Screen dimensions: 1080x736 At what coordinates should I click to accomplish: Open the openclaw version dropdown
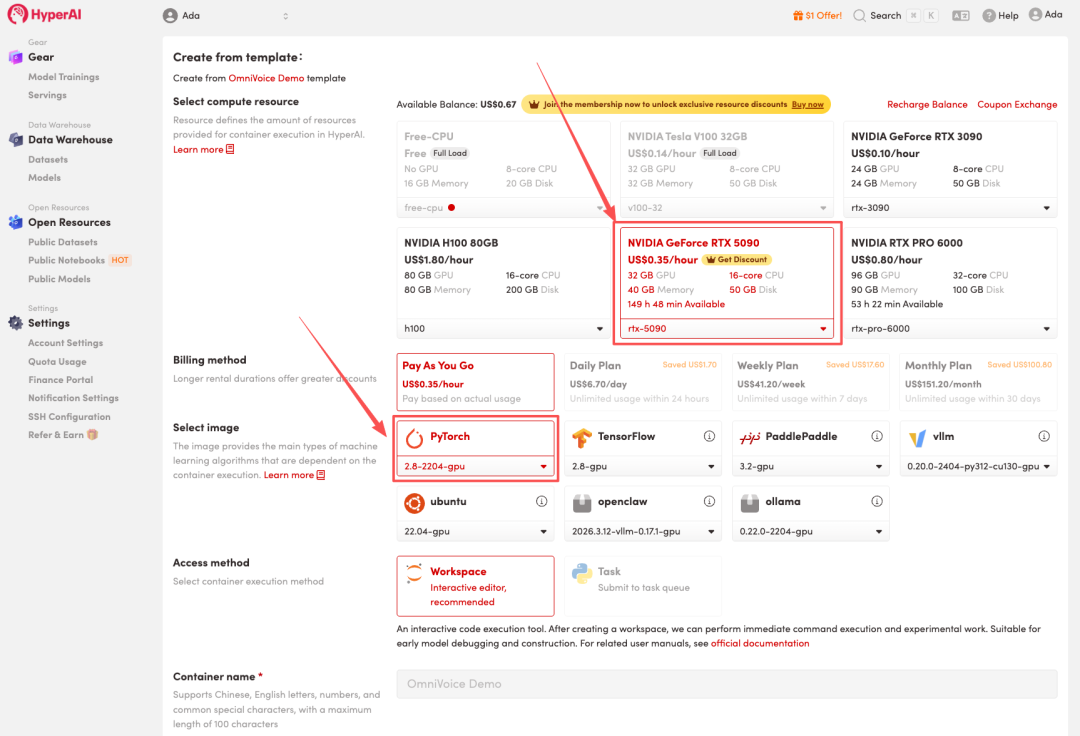pos(643,532)
